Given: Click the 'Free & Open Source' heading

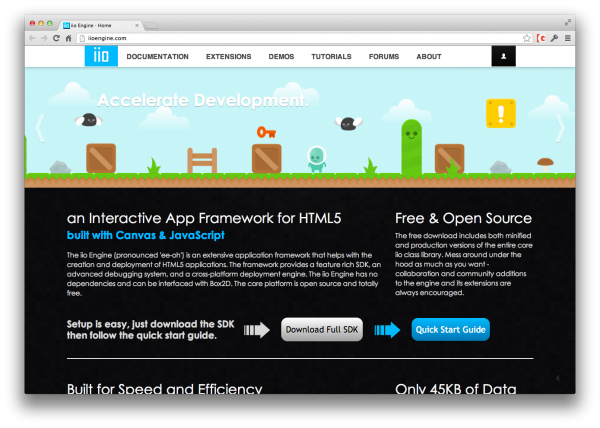Looking at the screenshot, I should tap(463, 218).
